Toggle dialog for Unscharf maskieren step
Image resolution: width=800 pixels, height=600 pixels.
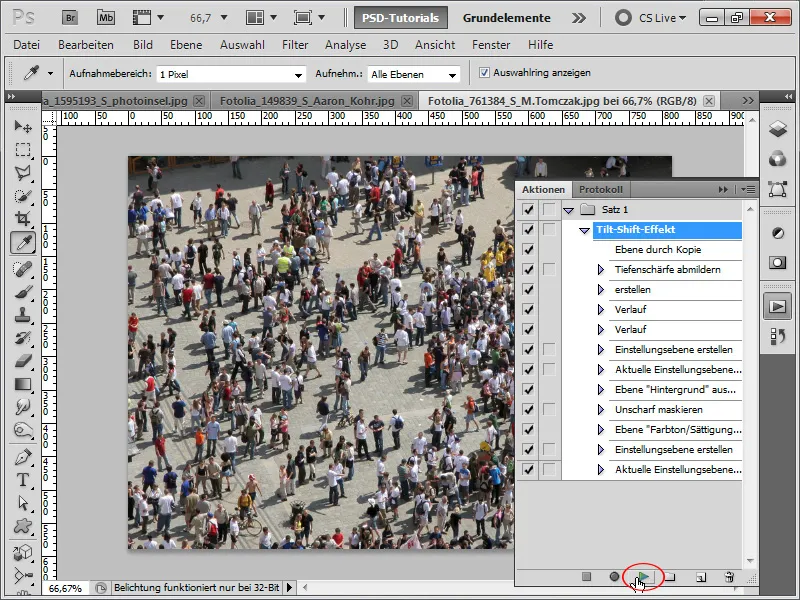click(549, 410)
